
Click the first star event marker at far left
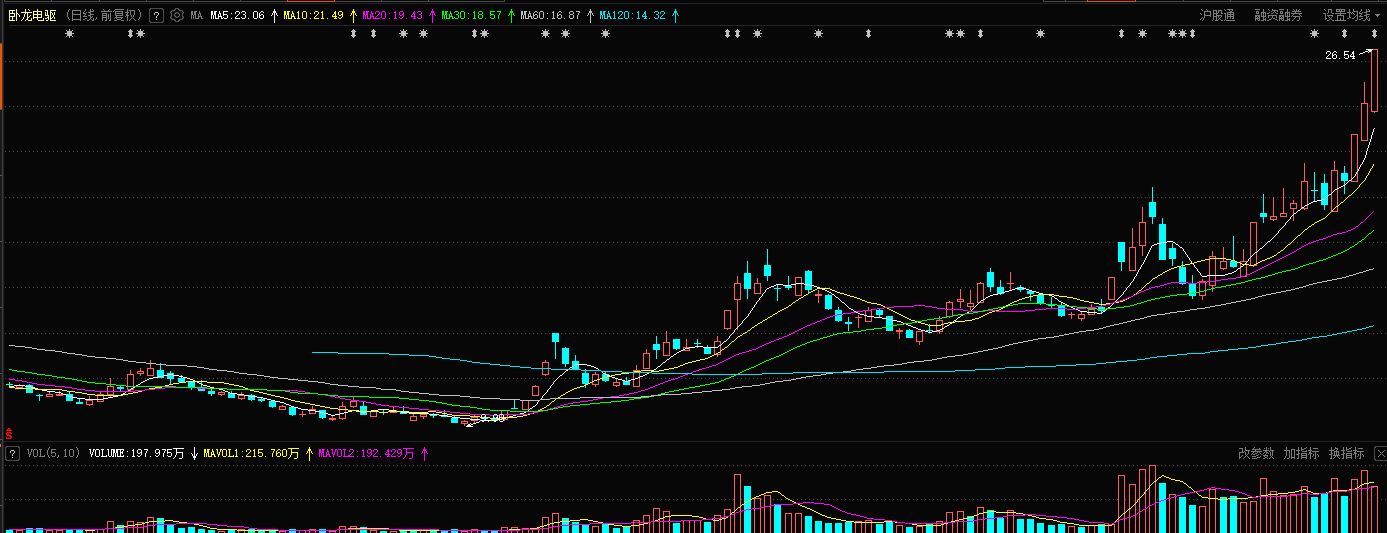click(x=69, y=34)
